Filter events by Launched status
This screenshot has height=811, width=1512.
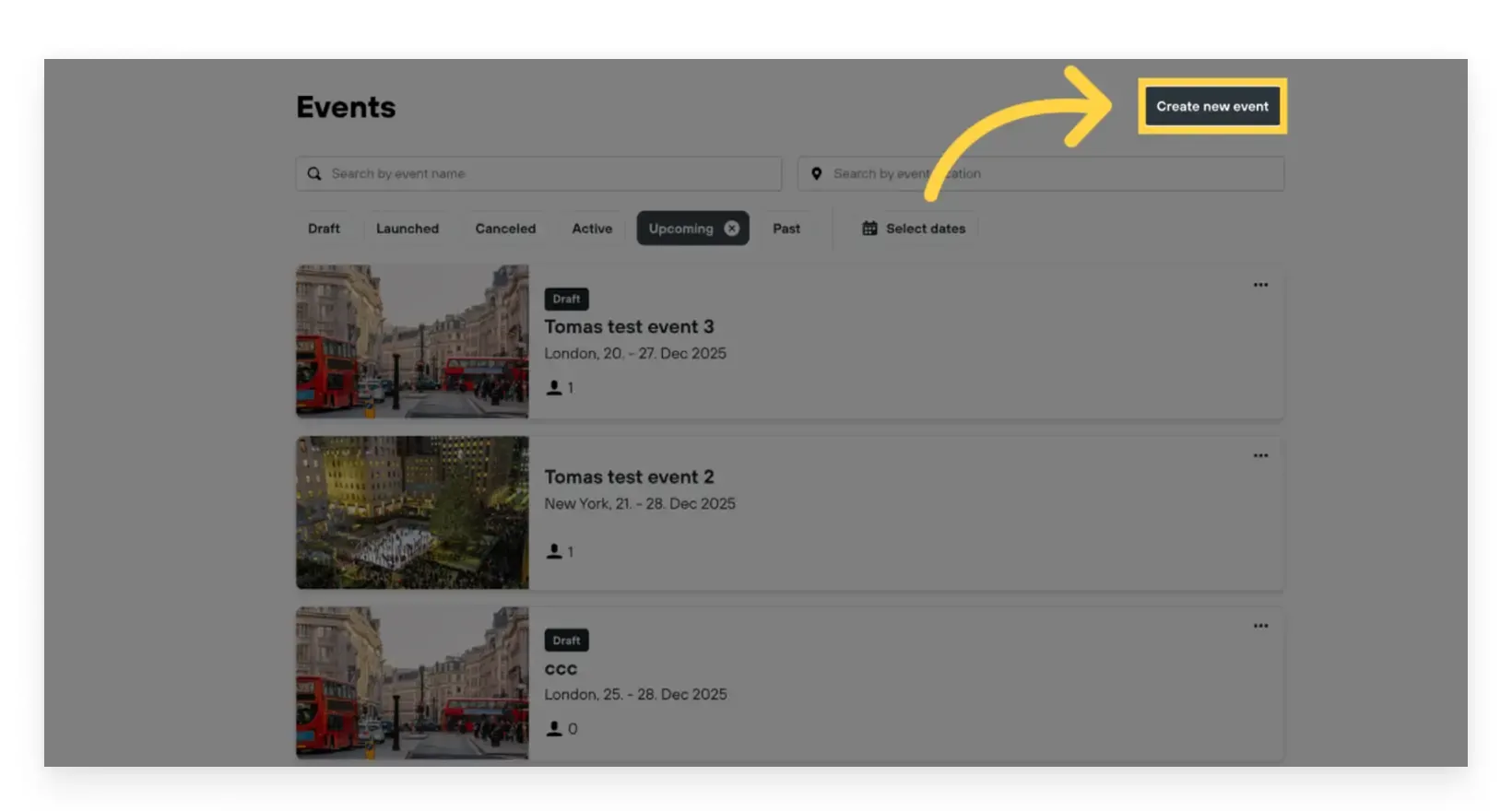[408, 229]
